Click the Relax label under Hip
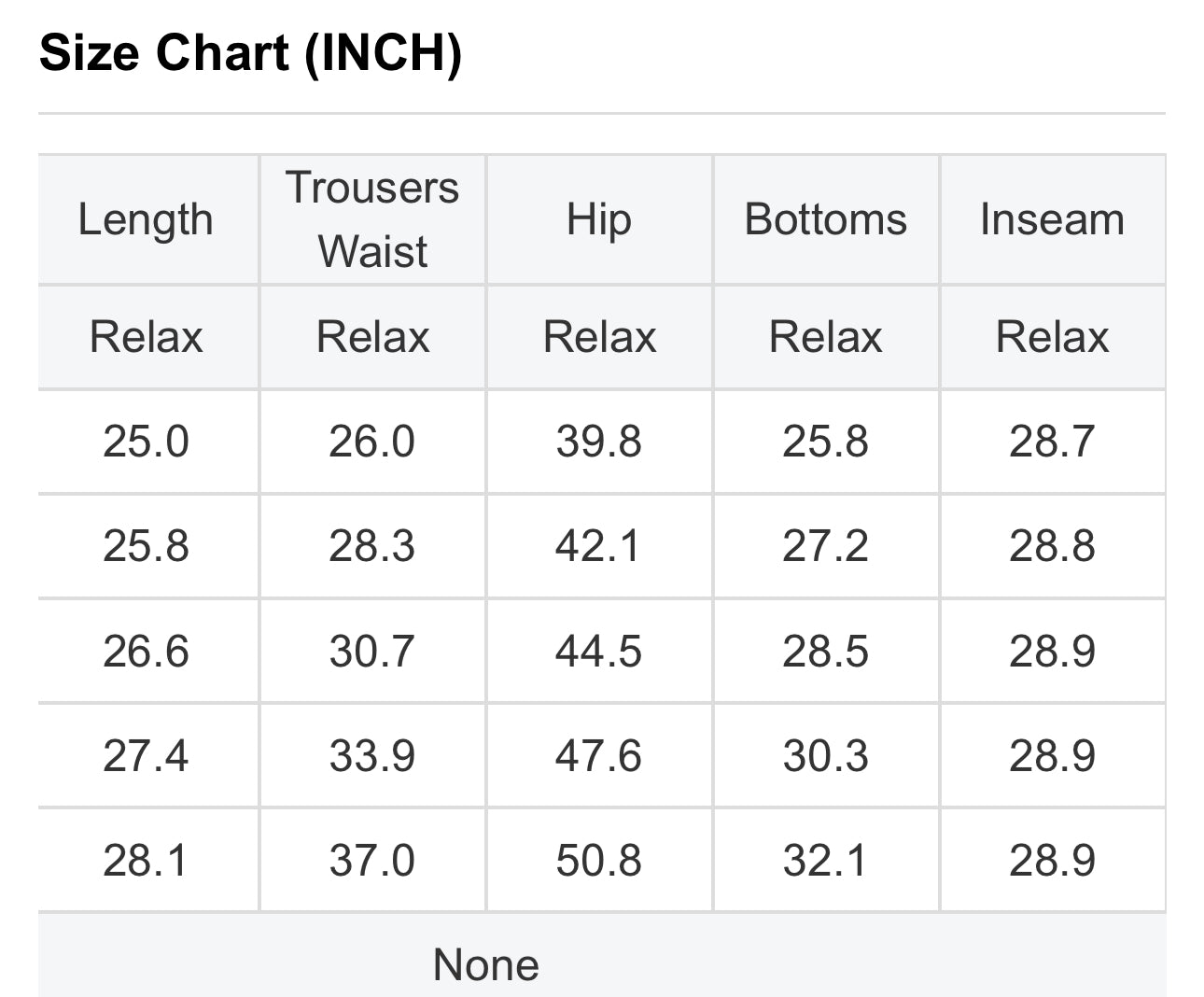 [599, 337]
